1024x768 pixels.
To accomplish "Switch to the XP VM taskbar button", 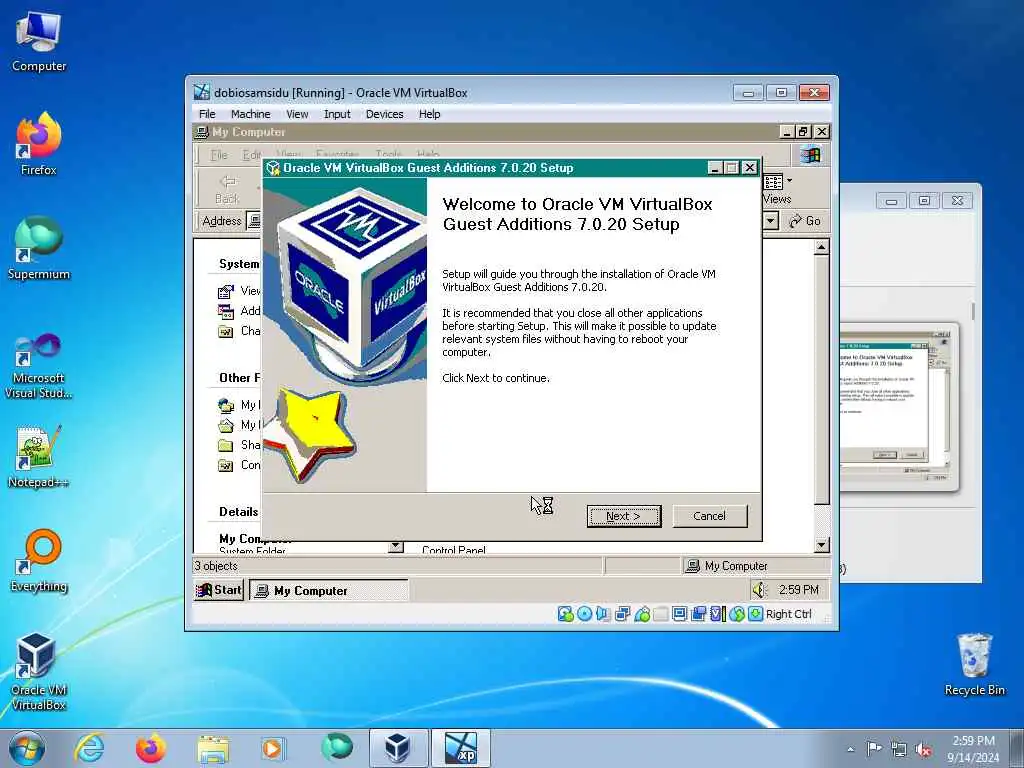I will pos(460,748).
